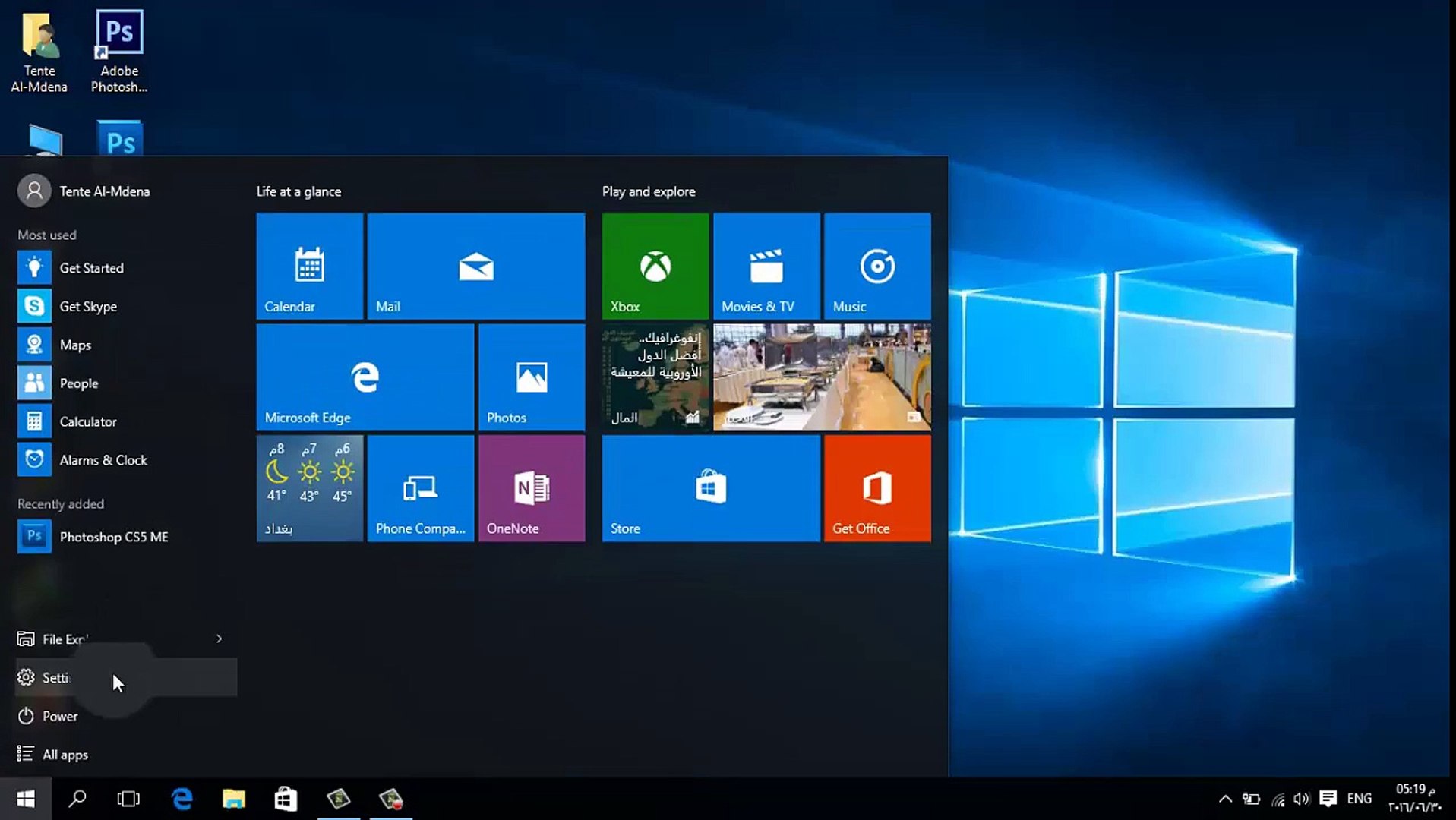Screen dimensions: 1456x820
Task: Open the Xbox tile
Action: pyautogui.click(x=655, y=266)
